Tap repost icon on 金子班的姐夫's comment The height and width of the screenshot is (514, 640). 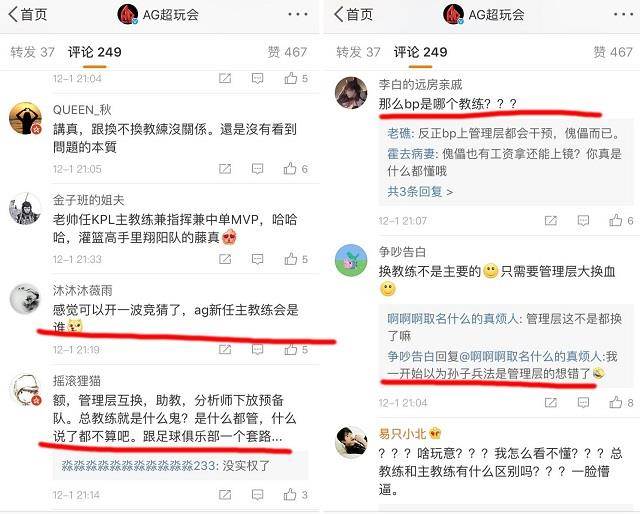[x=225, y=259]
